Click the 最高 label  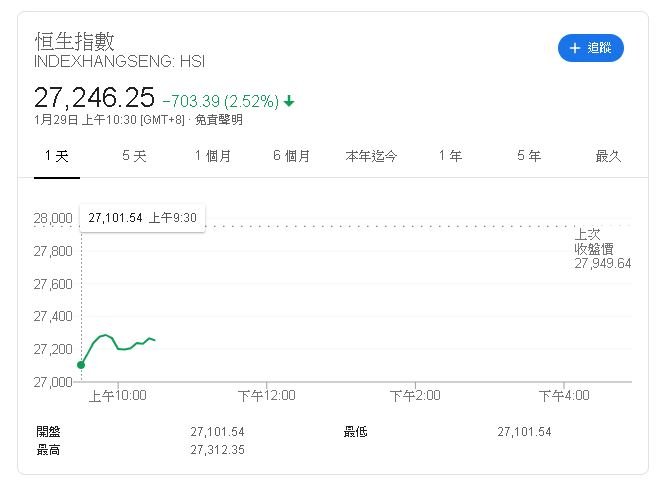pos(48,450)
